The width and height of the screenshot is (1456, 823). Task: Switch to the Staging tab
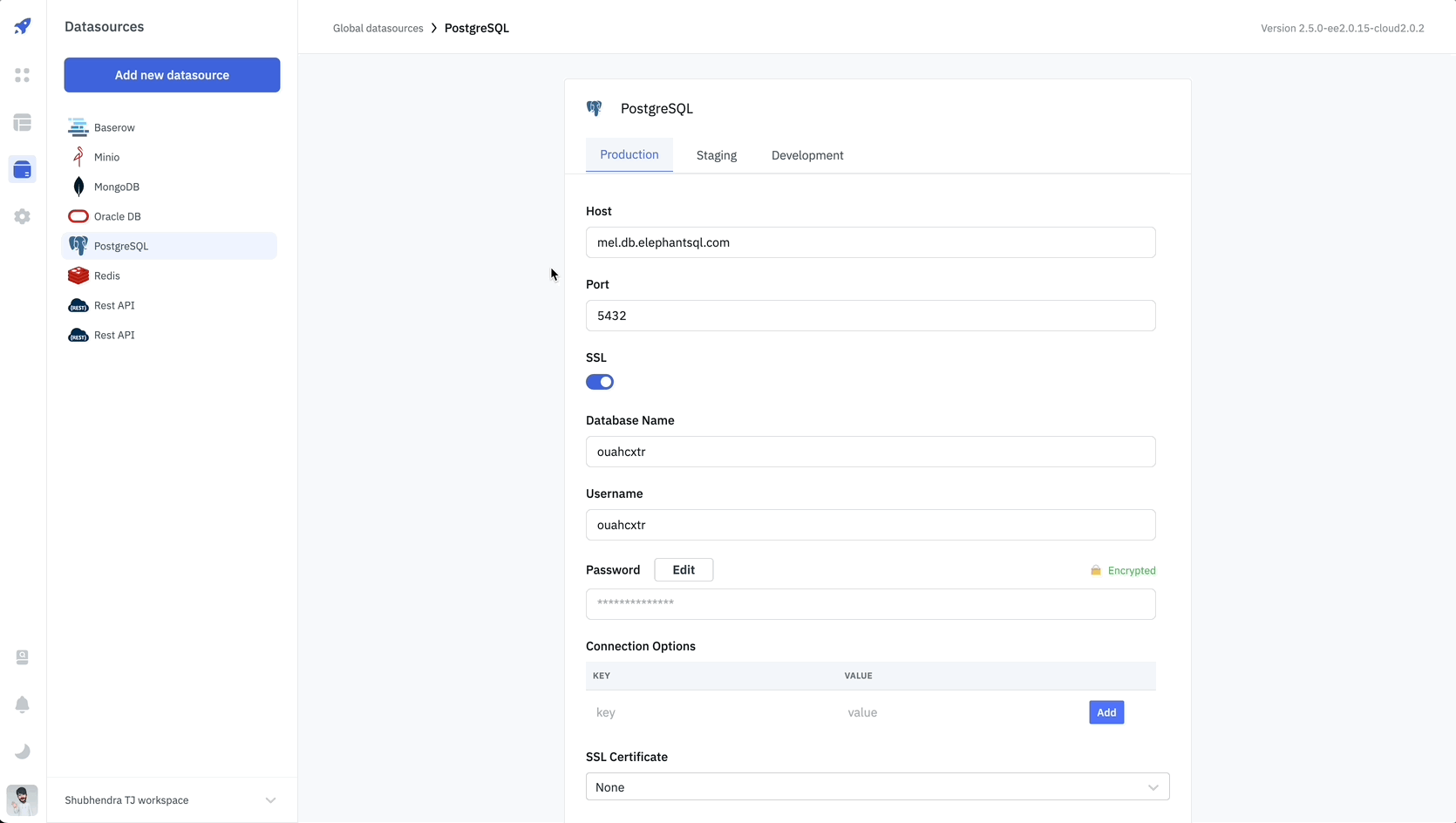[716, 155]
